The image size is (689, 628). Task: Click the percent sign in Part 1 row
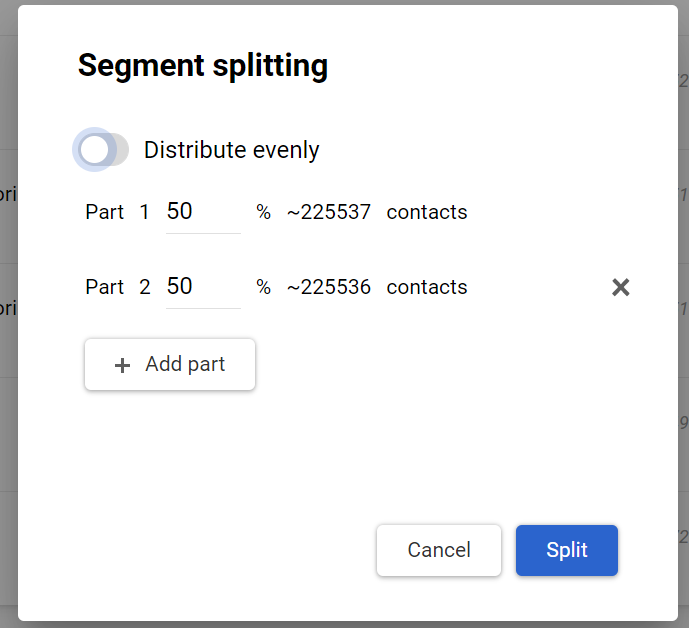tap(263, 212)
